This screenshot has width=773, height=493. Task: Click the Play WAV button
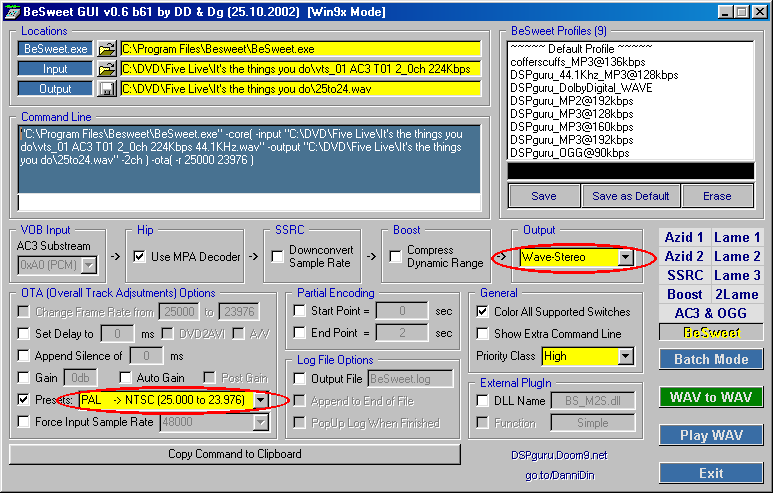coord(711,435)
